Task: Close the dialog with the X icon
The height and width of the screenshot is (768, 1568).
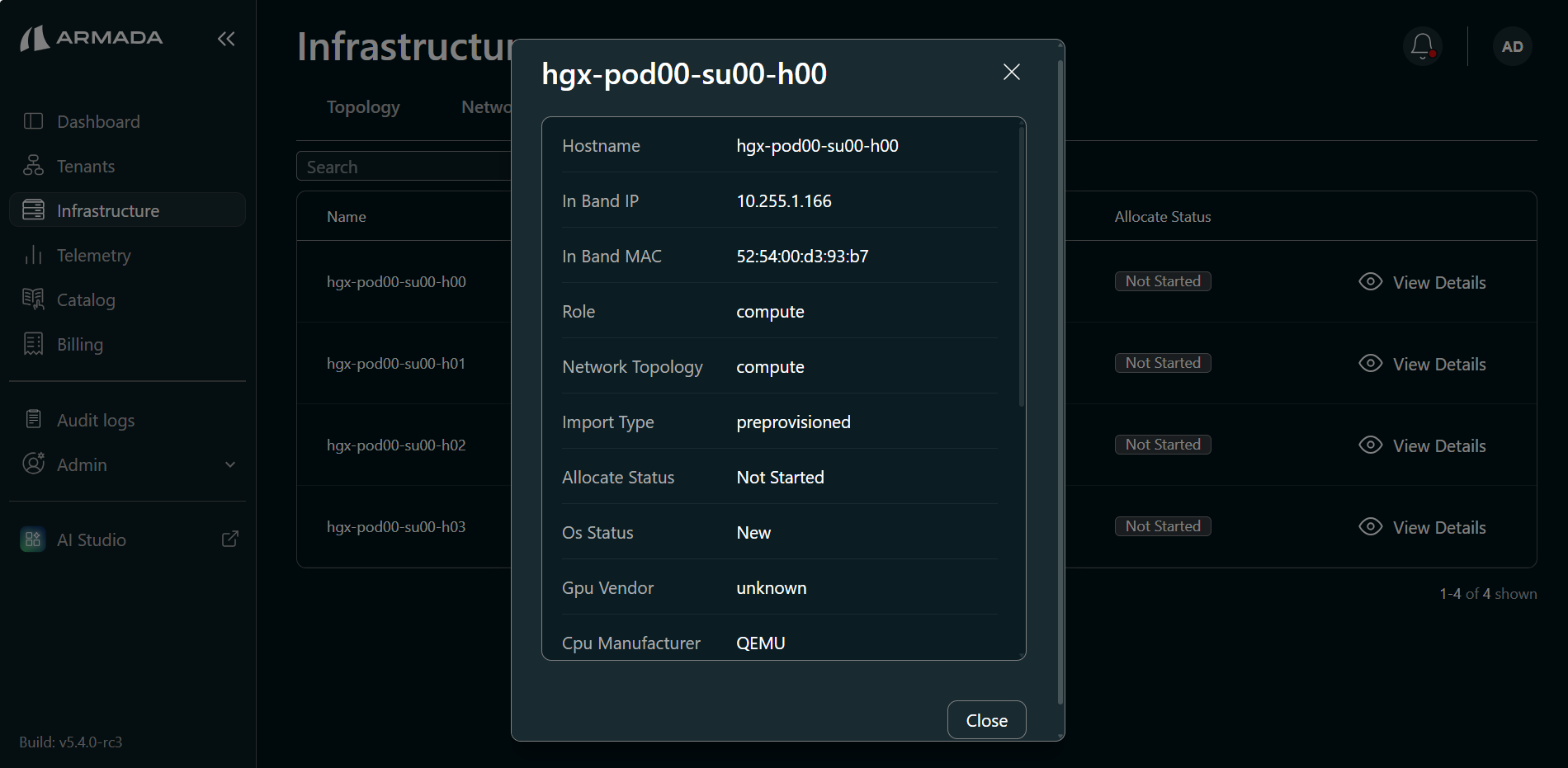Action: click(x=1012, y=72)
